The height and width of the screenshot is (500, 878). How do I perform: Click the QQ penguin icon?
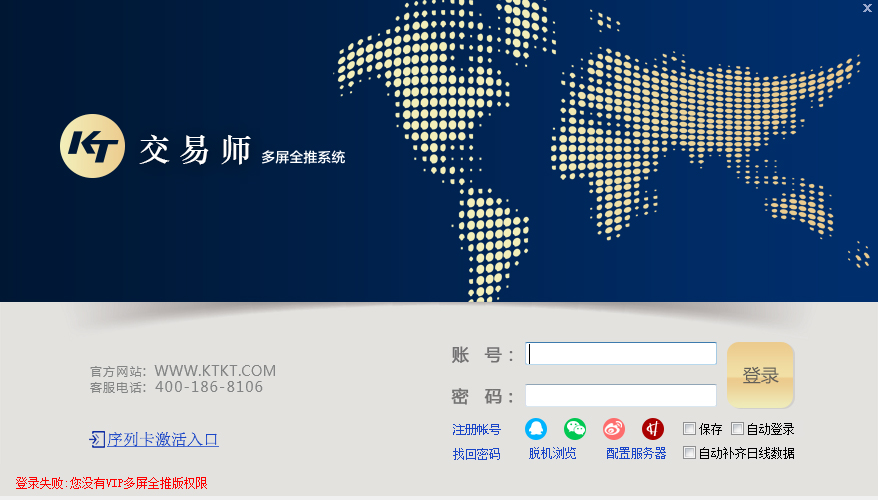[536, 429]
